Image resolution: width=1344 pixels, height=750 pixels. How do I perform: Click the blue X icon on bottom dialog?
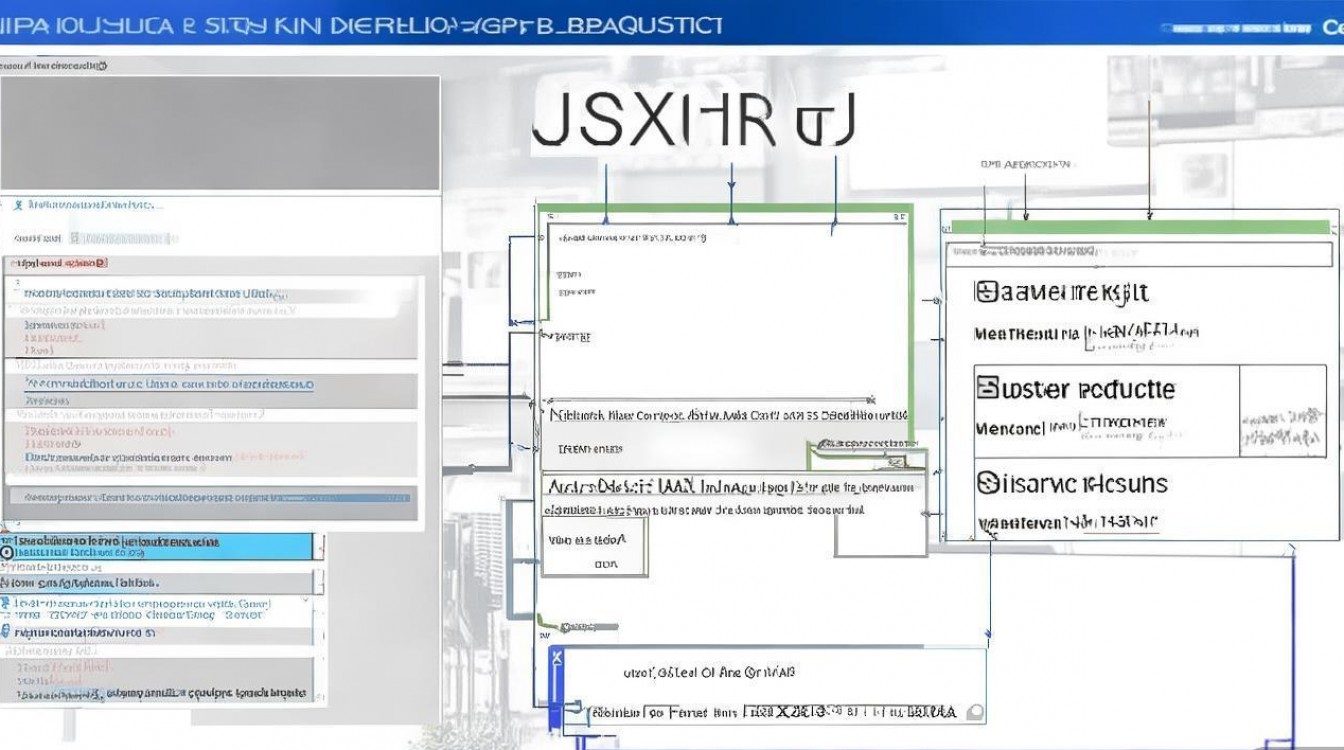[x=557, y=657]
